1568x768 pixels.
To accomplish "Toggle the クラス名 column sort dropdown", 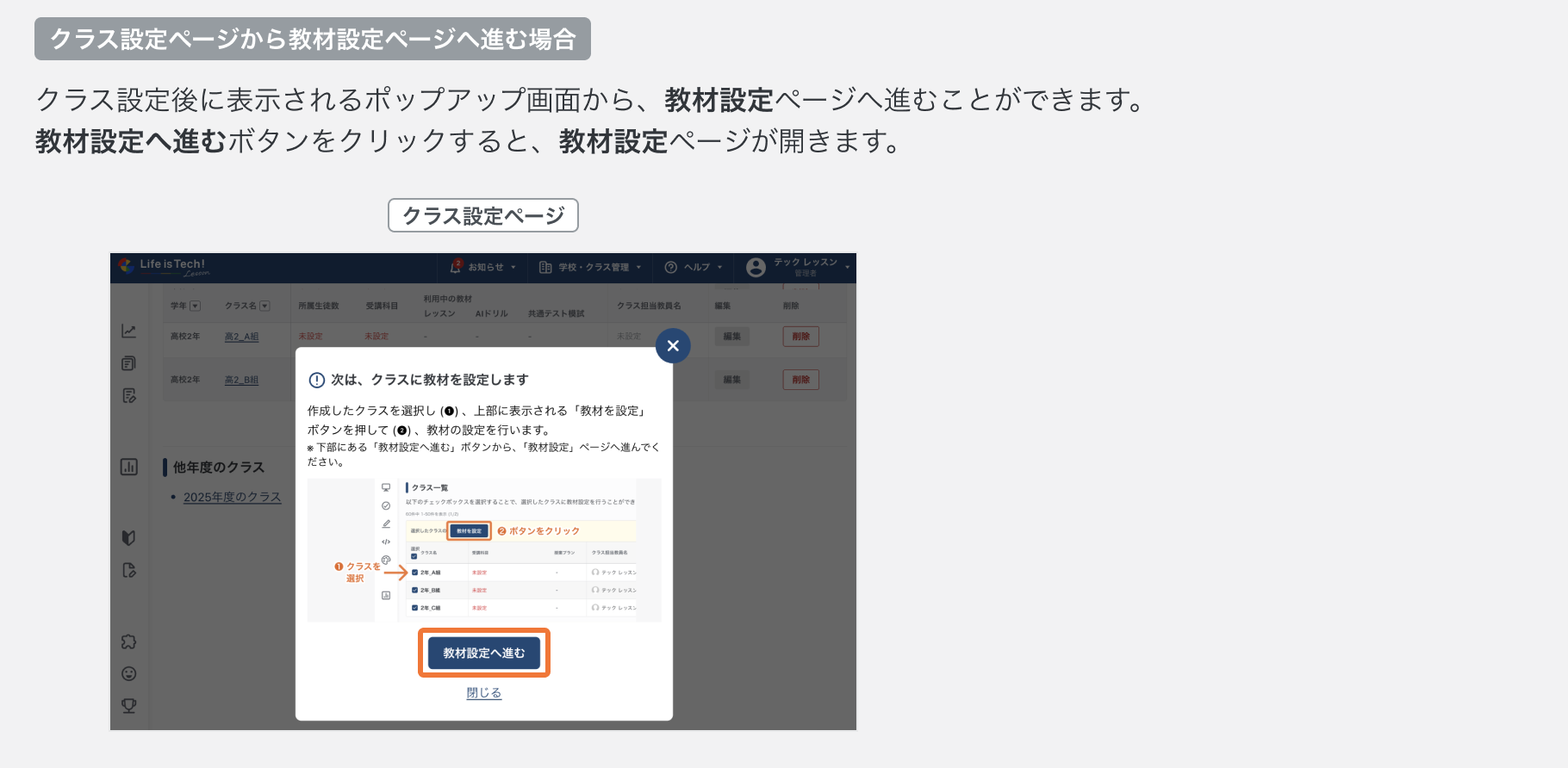I will coord(264,306).
